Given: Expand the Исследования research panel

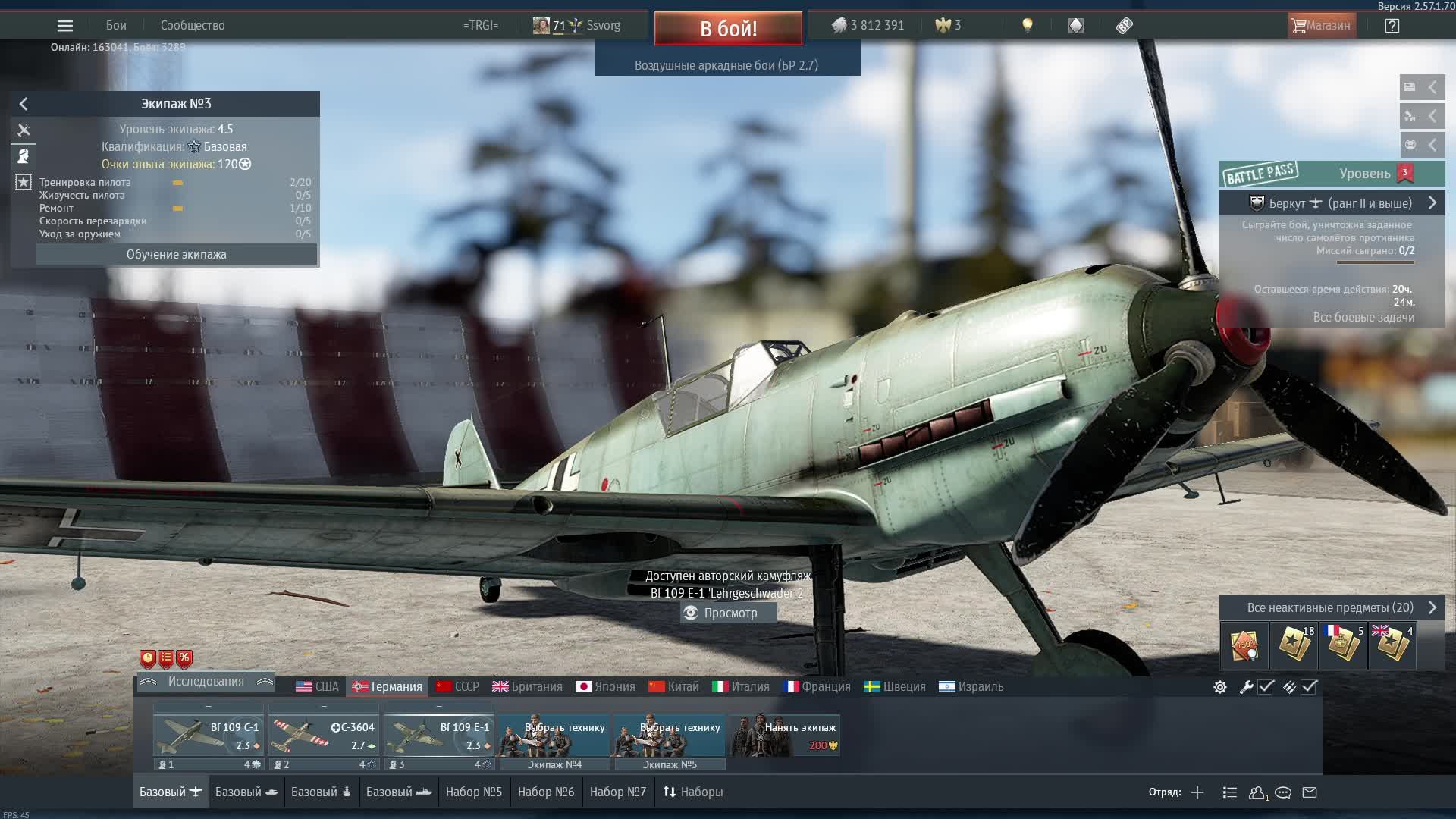Looking at the screenshot, I should click(x=206, y=682).
